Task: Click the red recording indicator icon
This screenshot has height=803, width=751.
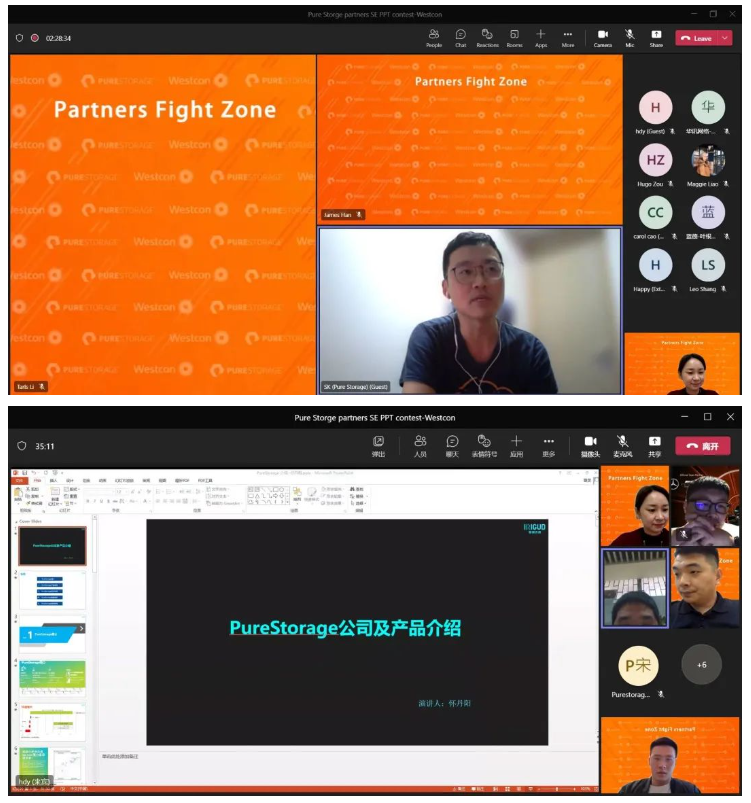Action: (x=35, y=38)
